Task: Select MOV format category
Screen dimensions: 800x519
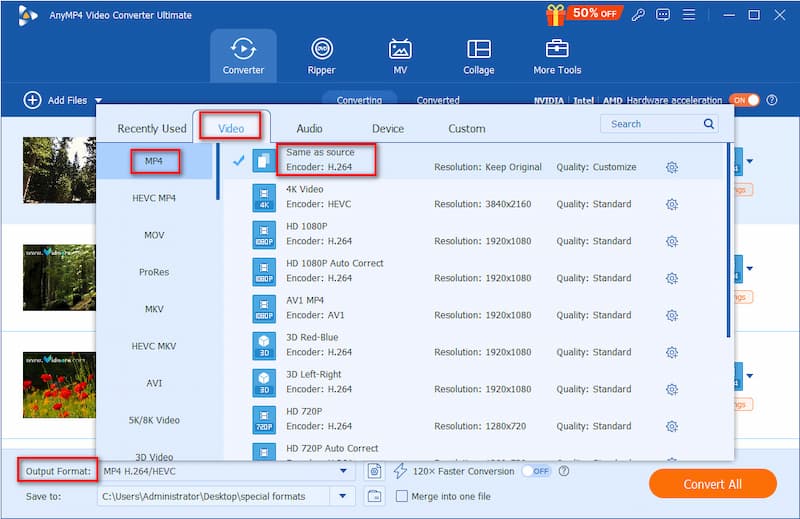Action: 154,235
